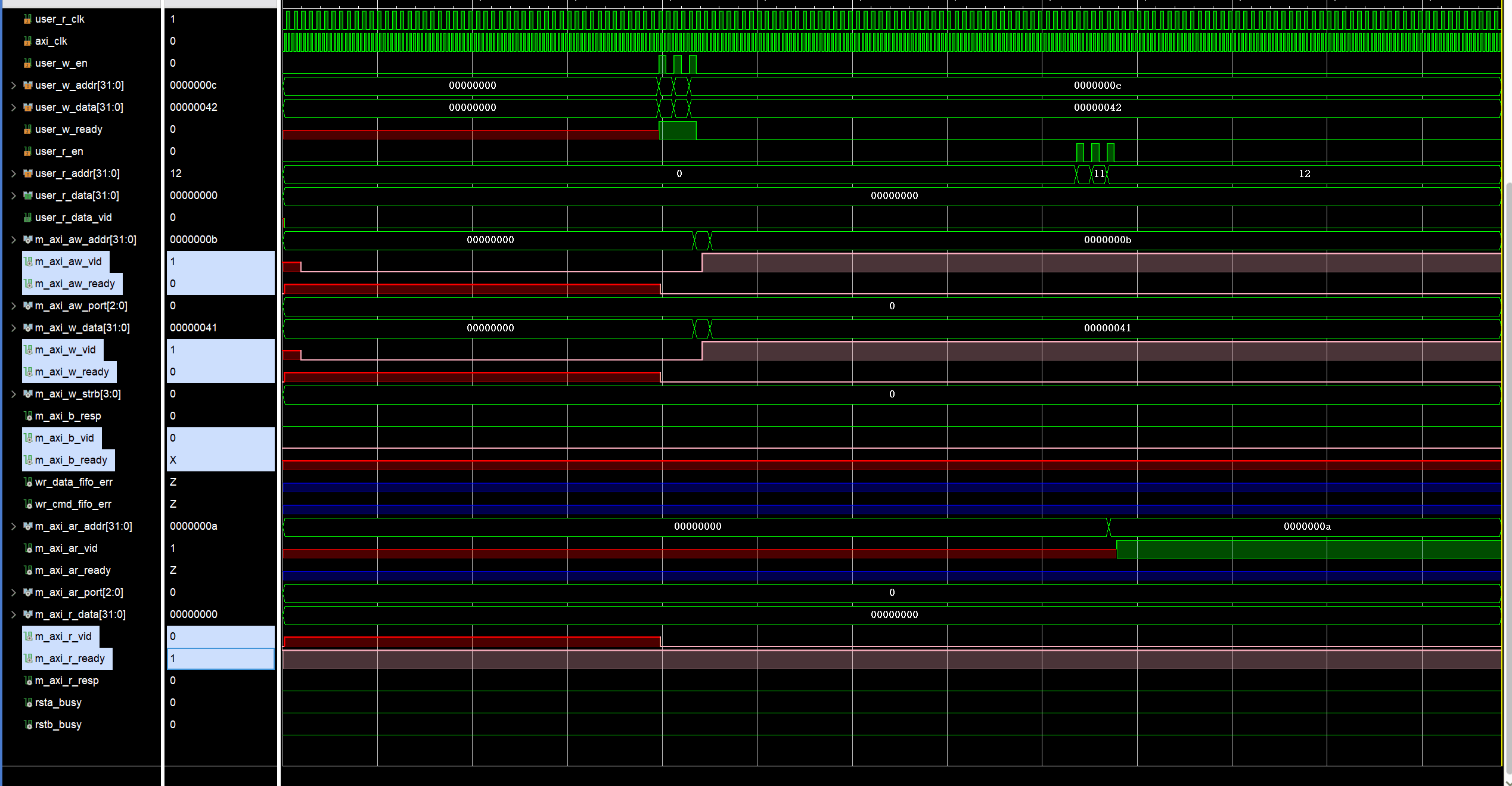Screen dimensions: 1512x786
Task: Click the m_axi_ar_port bus icon
Action: pyautogui.click(x=27, y=592)
